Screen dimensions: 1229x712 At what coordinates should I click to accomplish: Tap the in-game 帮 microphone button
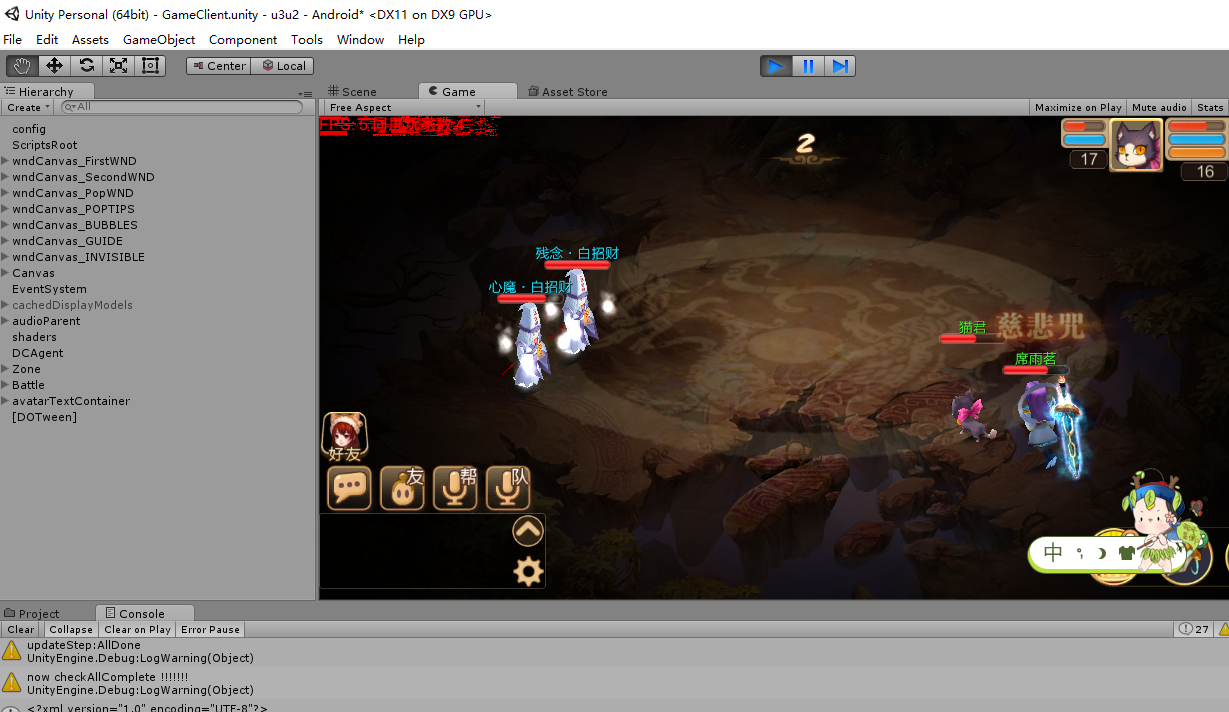click(x=455, y=488)
